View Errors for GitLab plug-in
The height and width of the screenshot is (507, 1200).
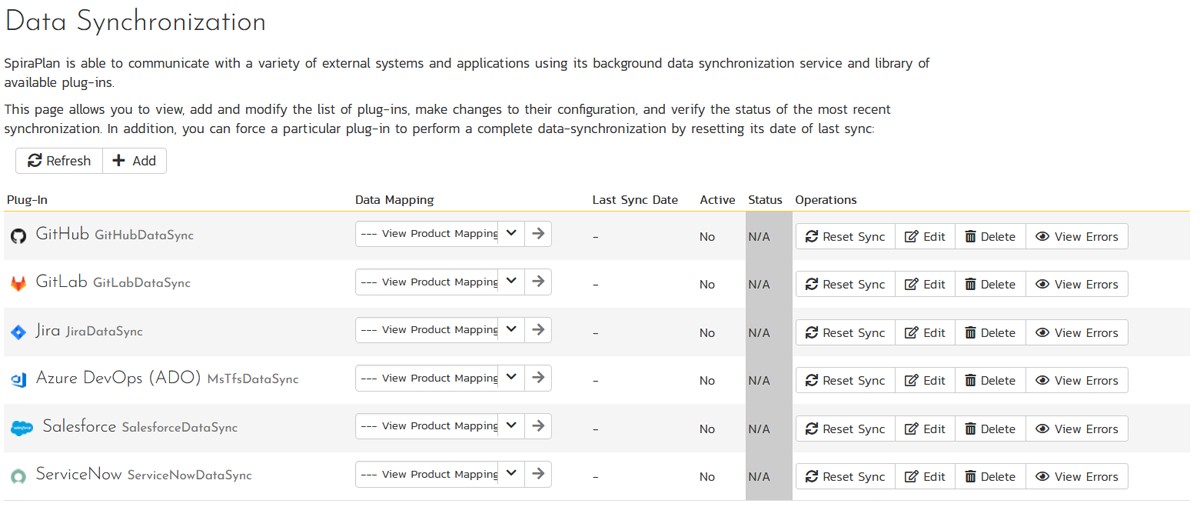(x=1077, y=285)
